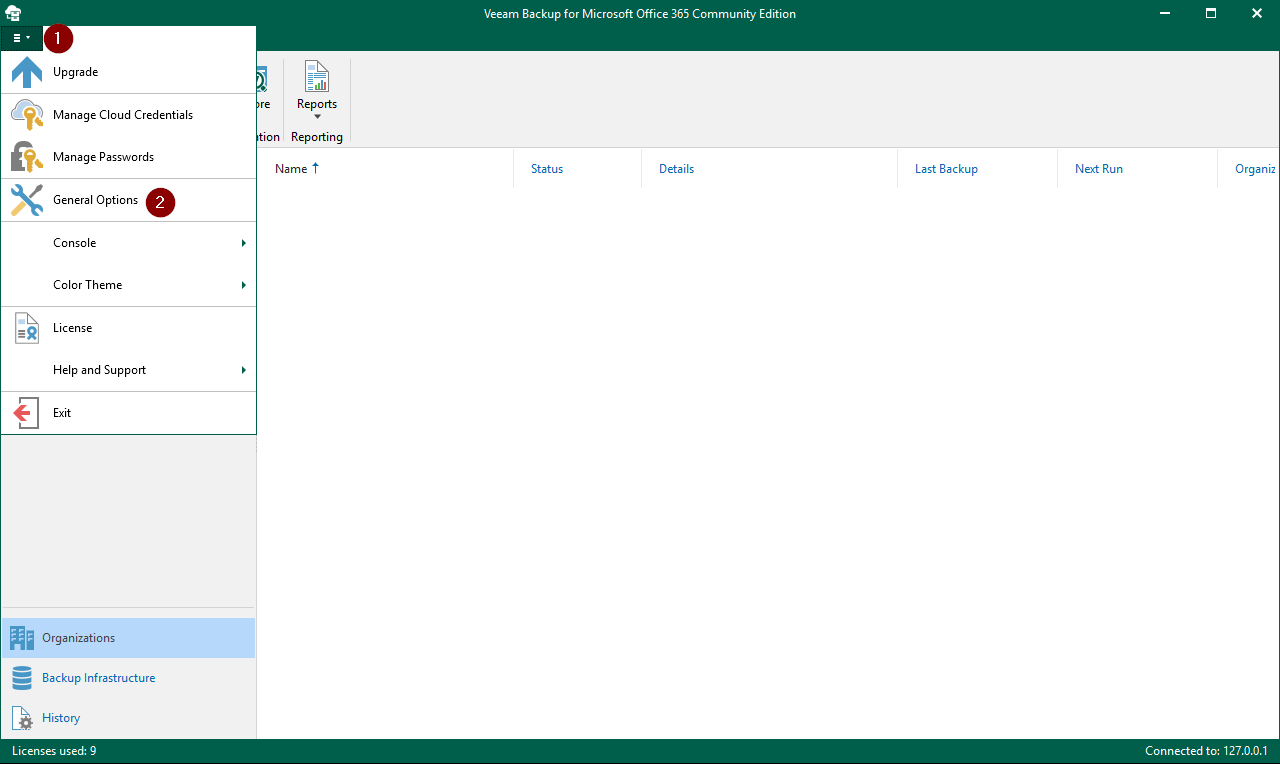
Task: Open Manage Passwords
Action: (128, 157)
